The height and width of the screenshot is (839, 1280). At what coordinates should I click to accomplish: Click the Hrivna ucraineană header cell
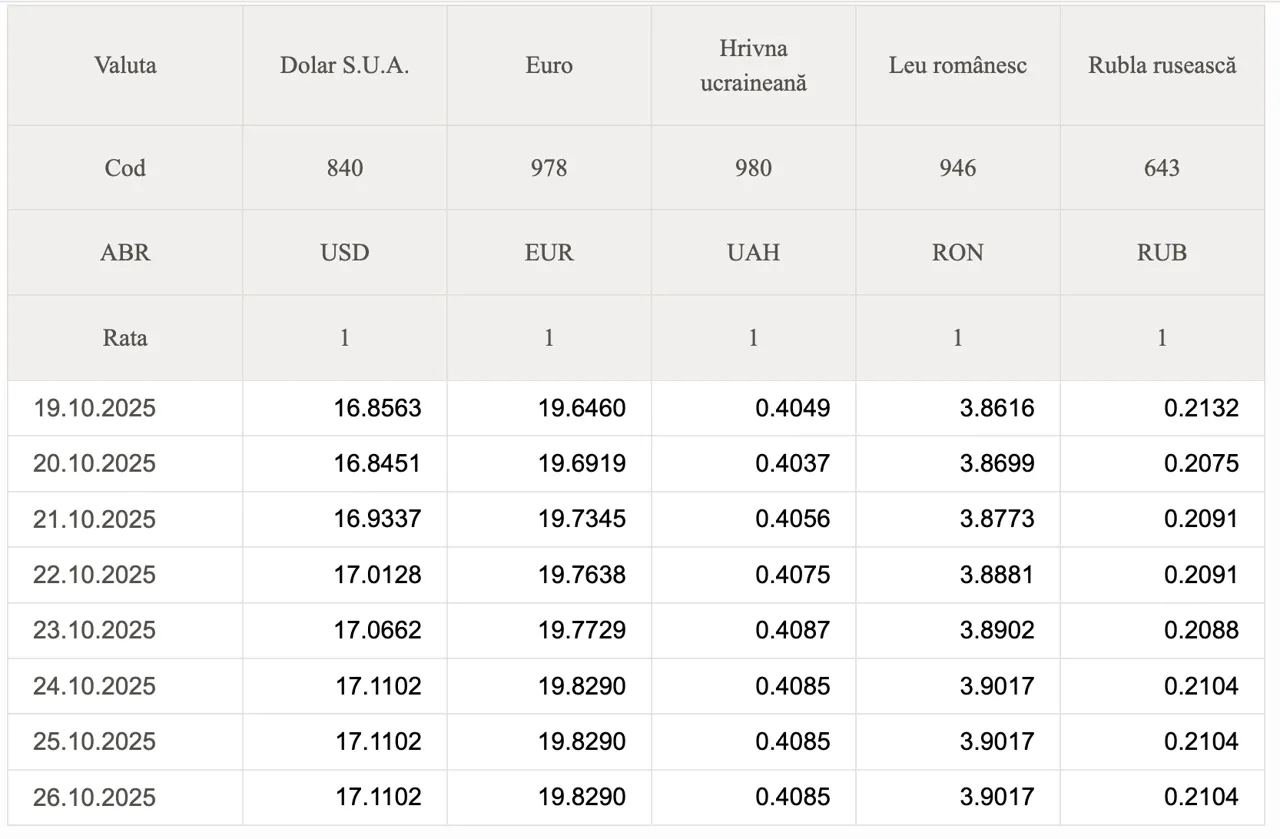point(753,66)
